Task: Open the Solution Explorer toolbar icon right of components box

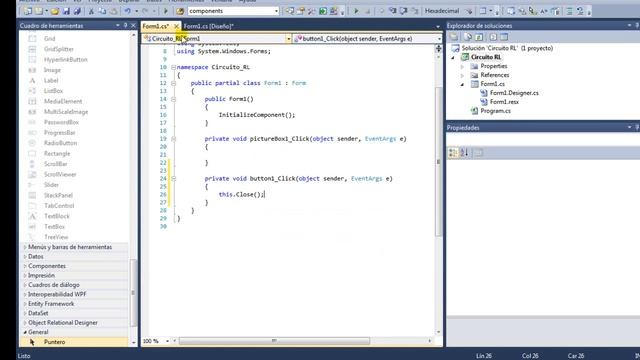Action: pyautogui.click(x=290, y=11)
